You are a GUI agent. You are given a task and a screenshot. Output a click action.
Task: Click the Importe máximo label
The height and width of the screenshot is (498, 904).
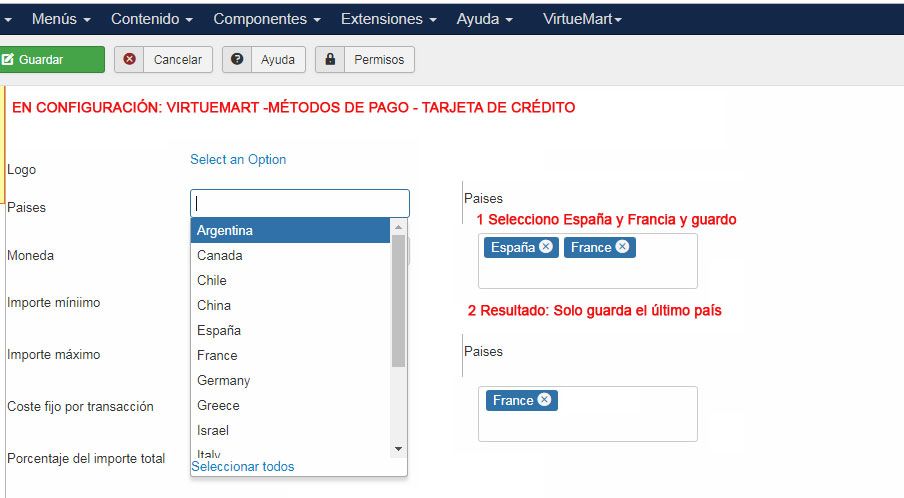pos(54,354)
